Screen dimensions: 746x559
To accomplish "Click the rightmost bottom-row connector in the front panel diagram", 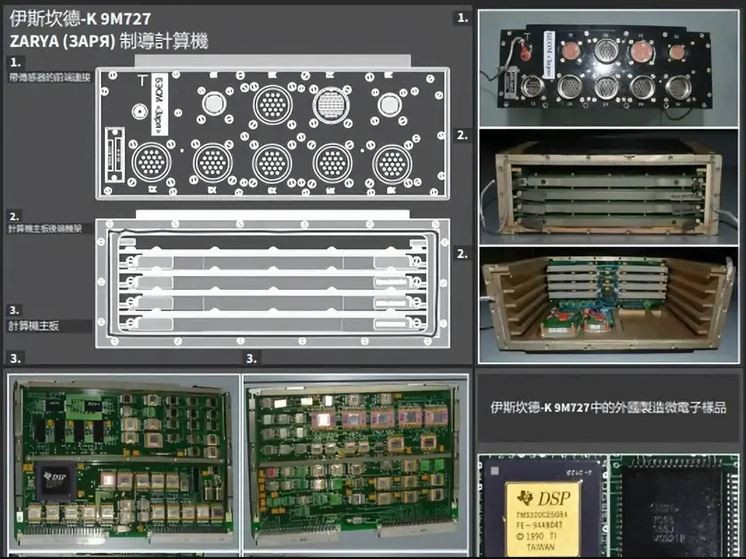I will pyautogui.click(x=392, y=163).
